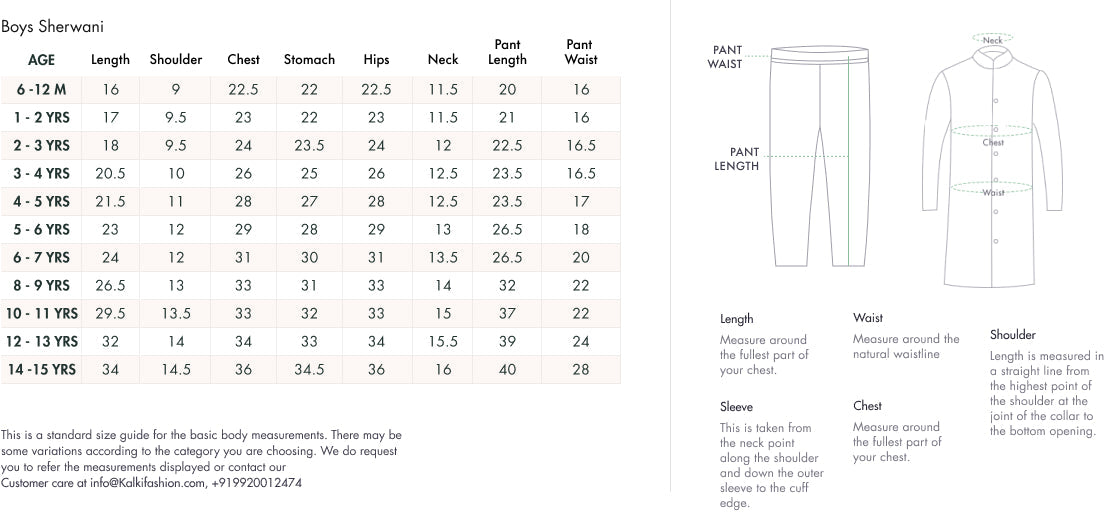Click the Shoulder column header in table
Screen dimensions: 1107x531
(x=176, y=60)
